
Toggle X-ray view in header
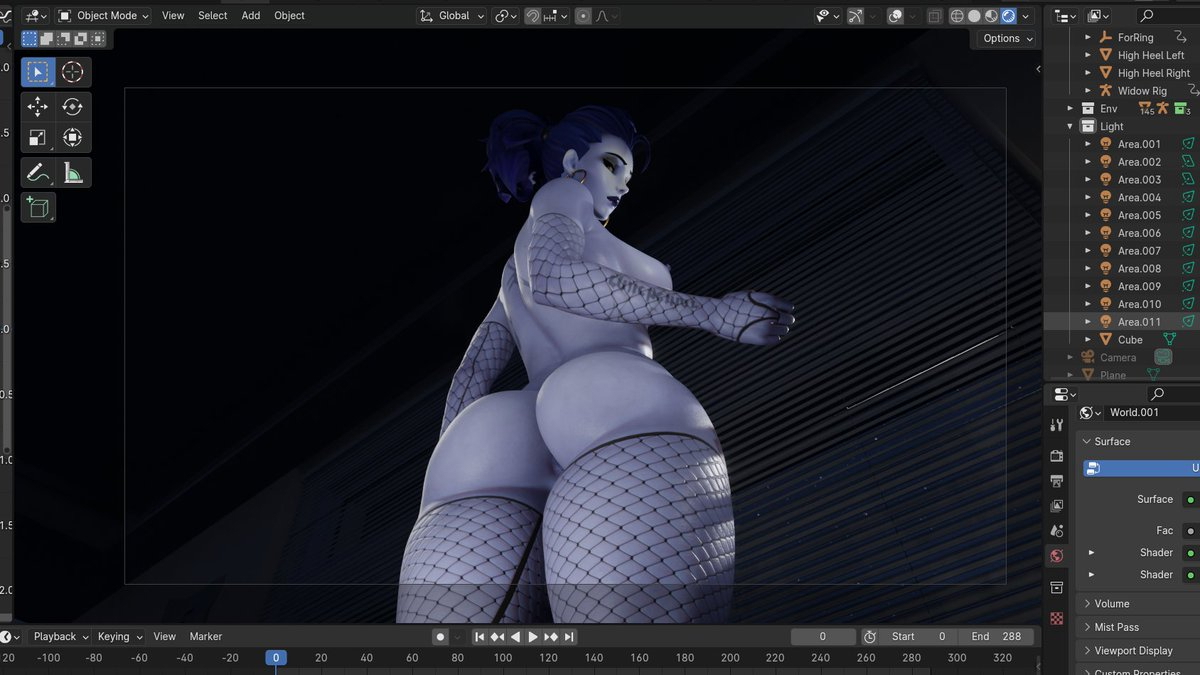coord(934,16)
